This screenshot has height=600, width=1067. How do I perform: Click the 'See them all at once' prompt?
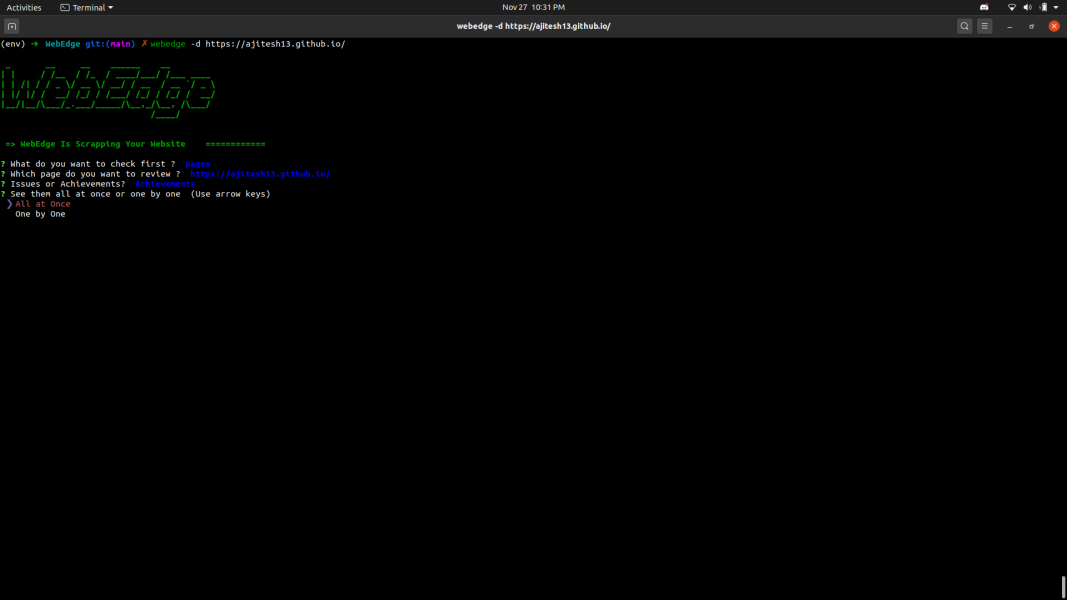coord(95,194)
